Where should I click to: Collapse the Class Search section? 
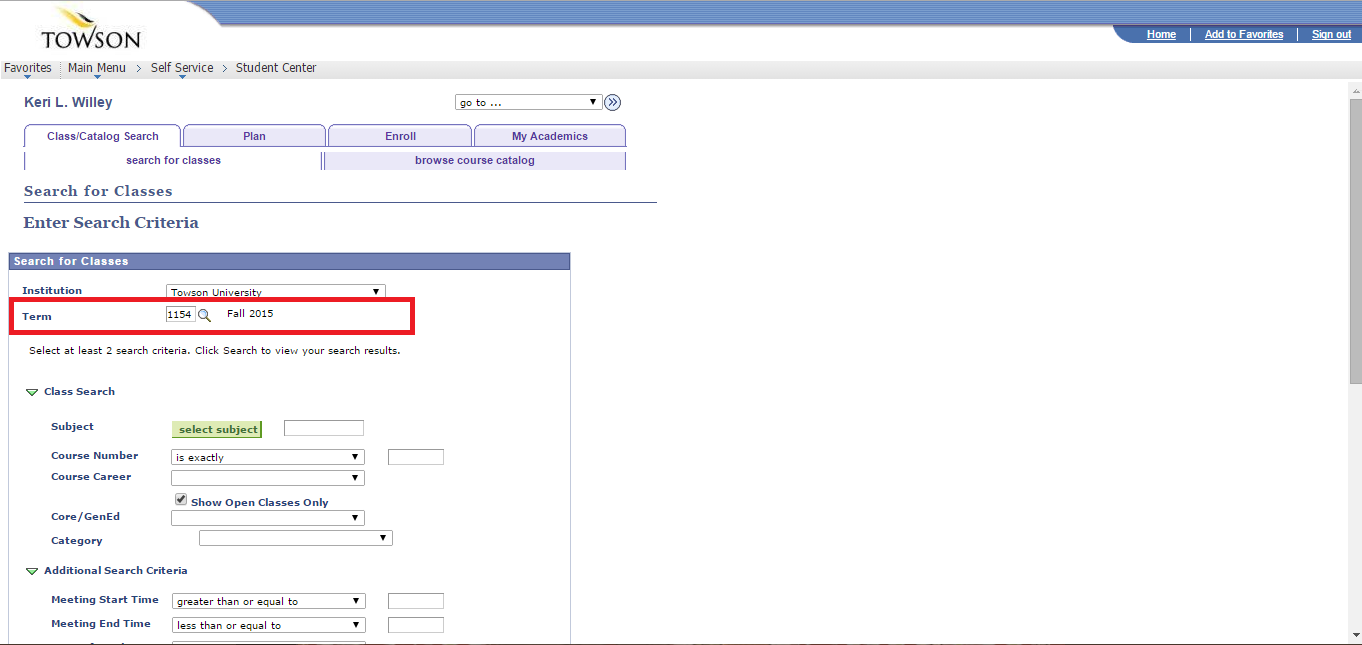point(31,391)
